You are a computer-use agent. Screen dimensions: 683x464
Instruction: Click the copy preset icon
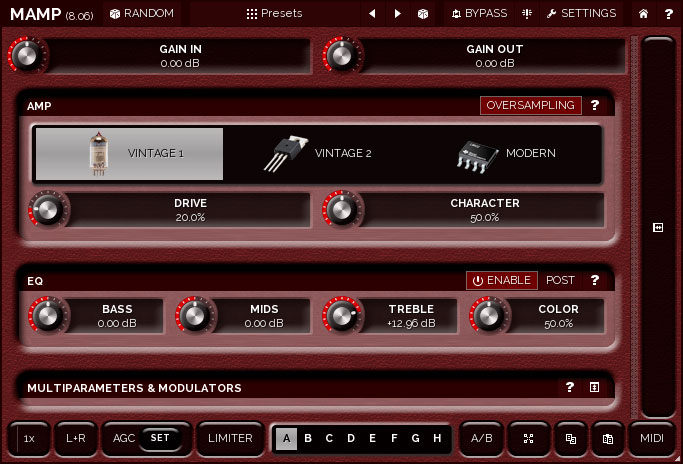click(571, 438)
